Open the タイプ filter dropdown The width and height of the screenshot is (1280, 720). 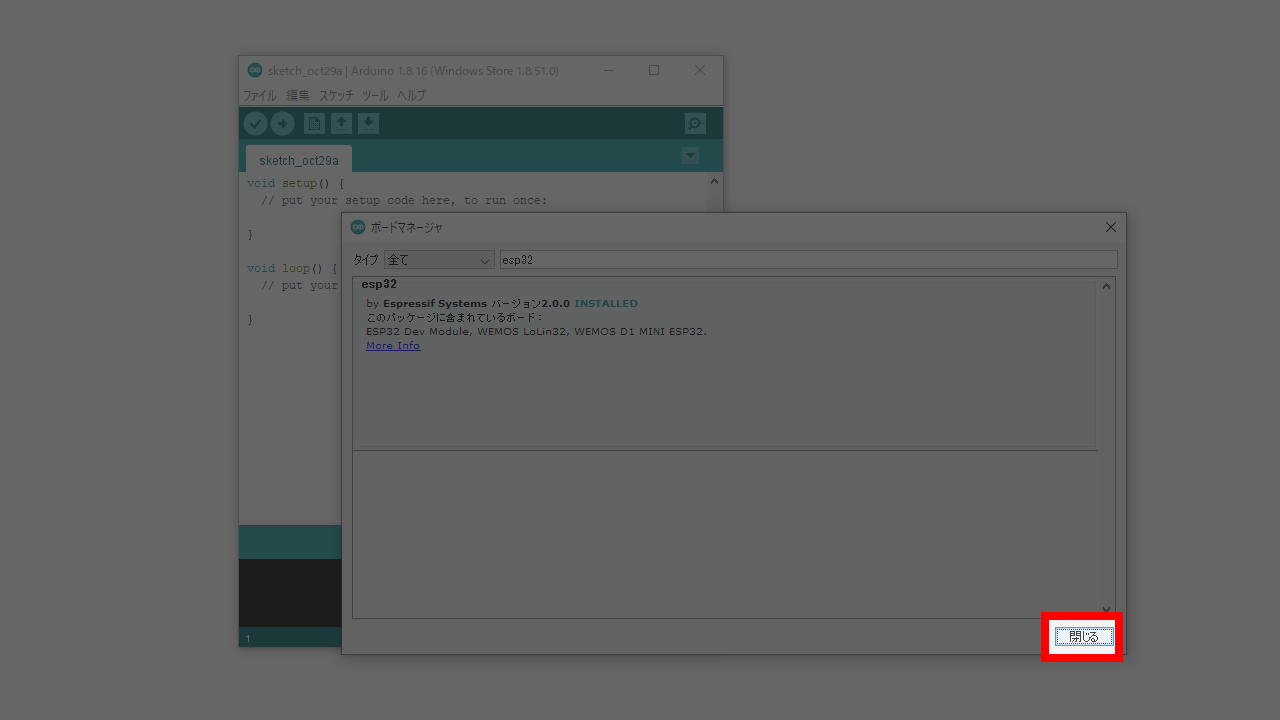click(439, 260)
